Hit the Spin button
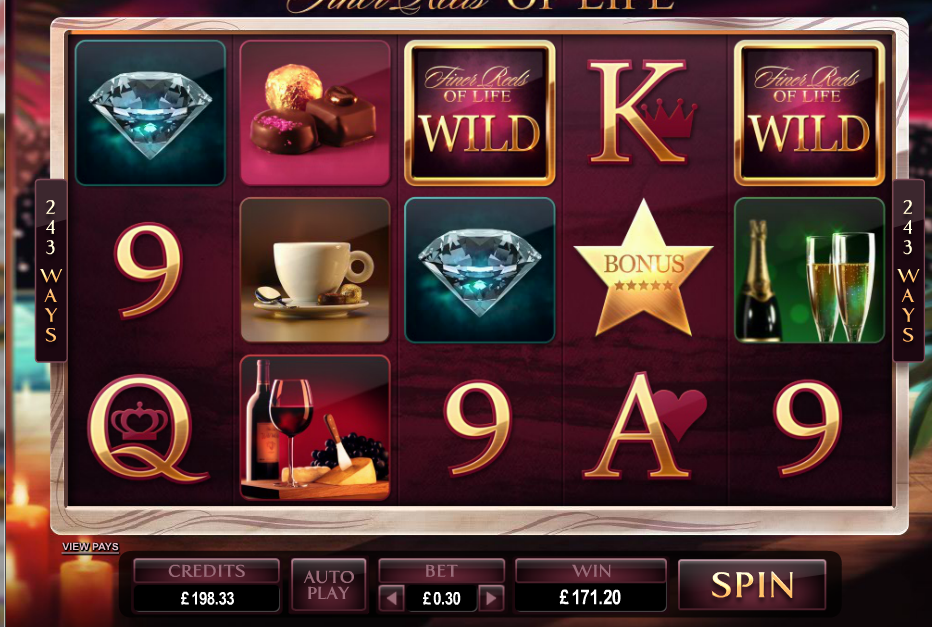The height and width of the screenshot is (627, 932). [752, 585]
